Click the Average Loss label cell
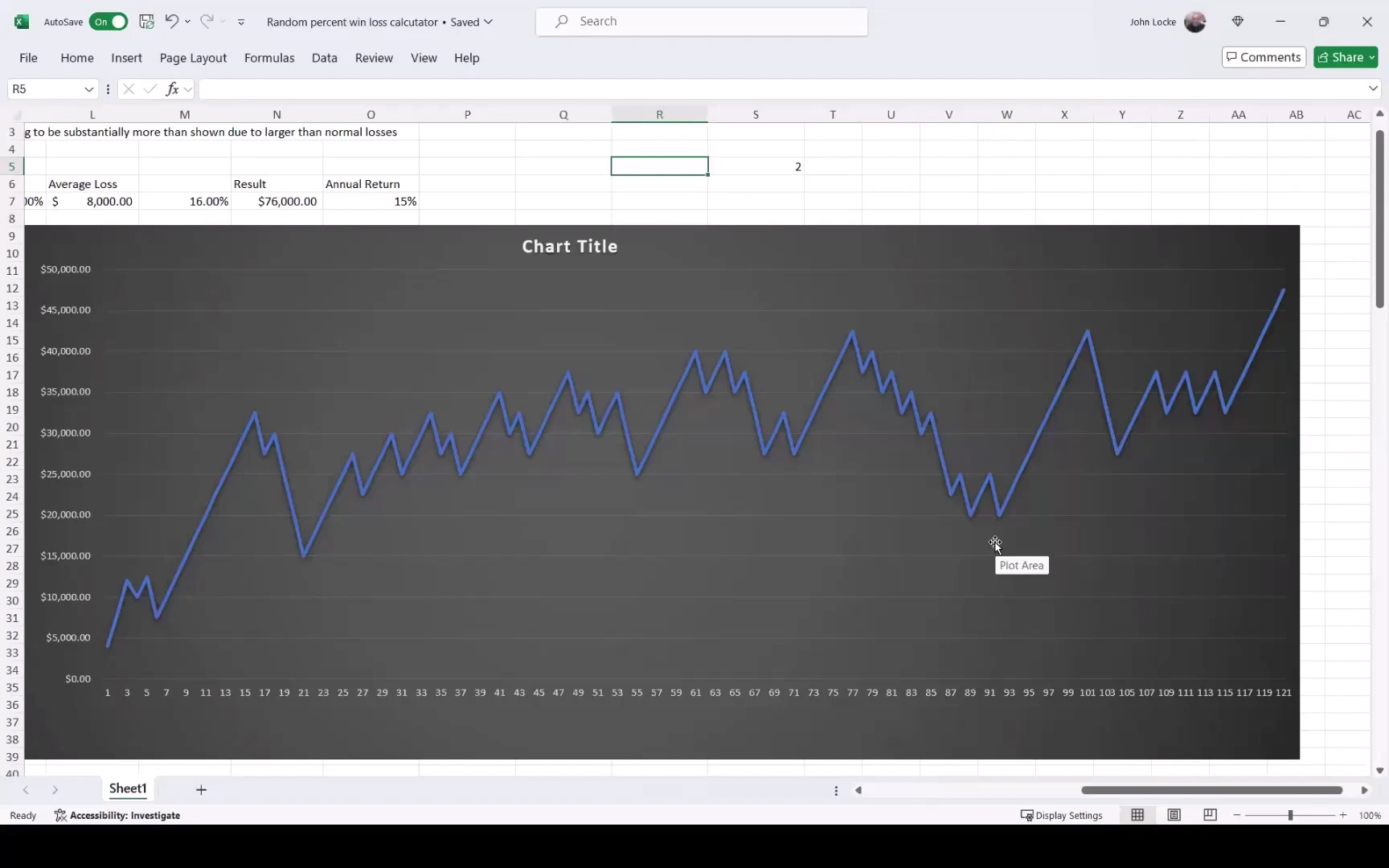 92,184
